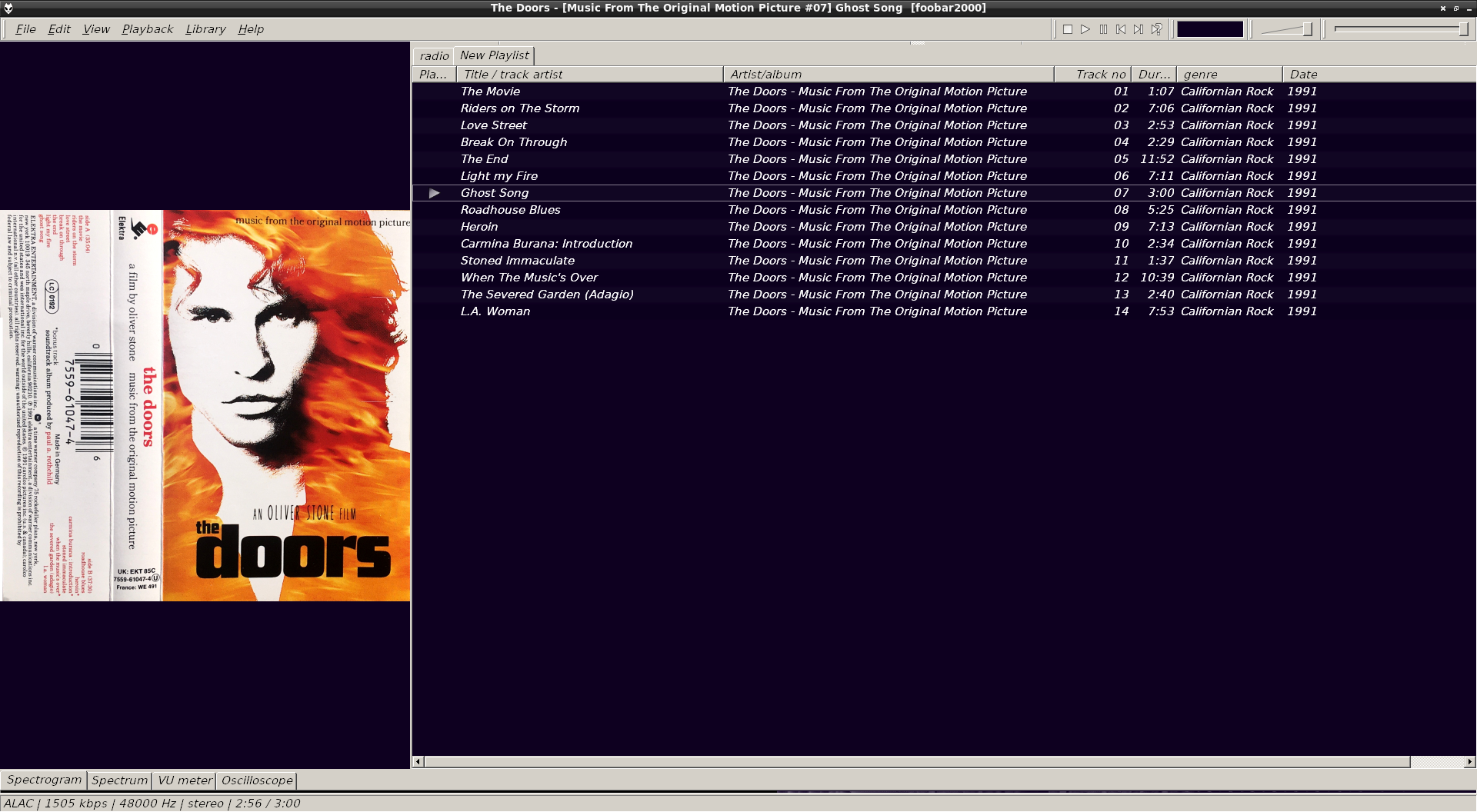Sort by Title / track artist column
Image resolution: width=1477 pixels, height=812 pixels.
pyautogui.click(x=589, y=75)
